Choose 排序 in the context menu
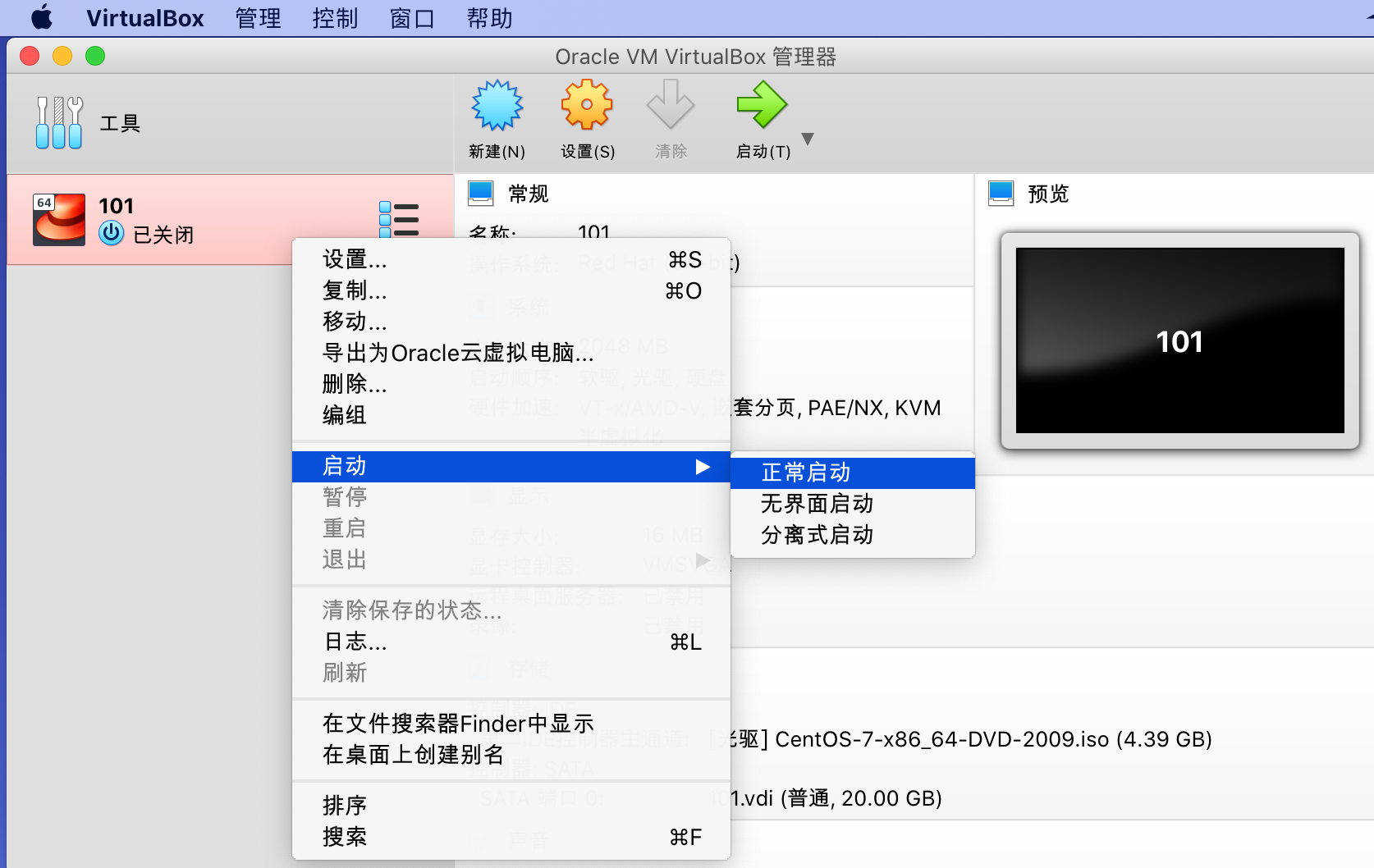 (511, 806)
